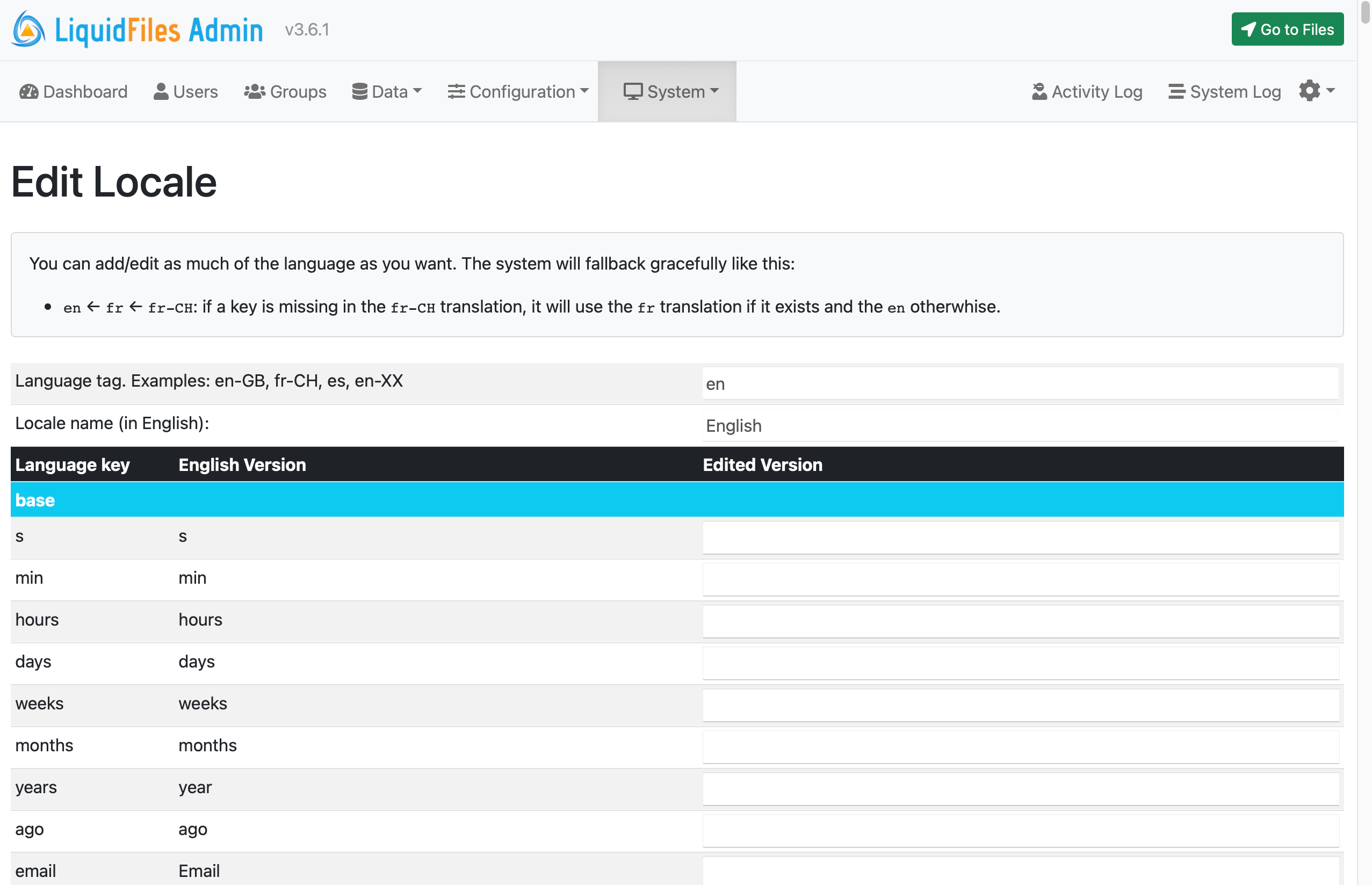Click the LiquidFiles Admin title link
Screen dimensions: 1372x885
(158, 30)
